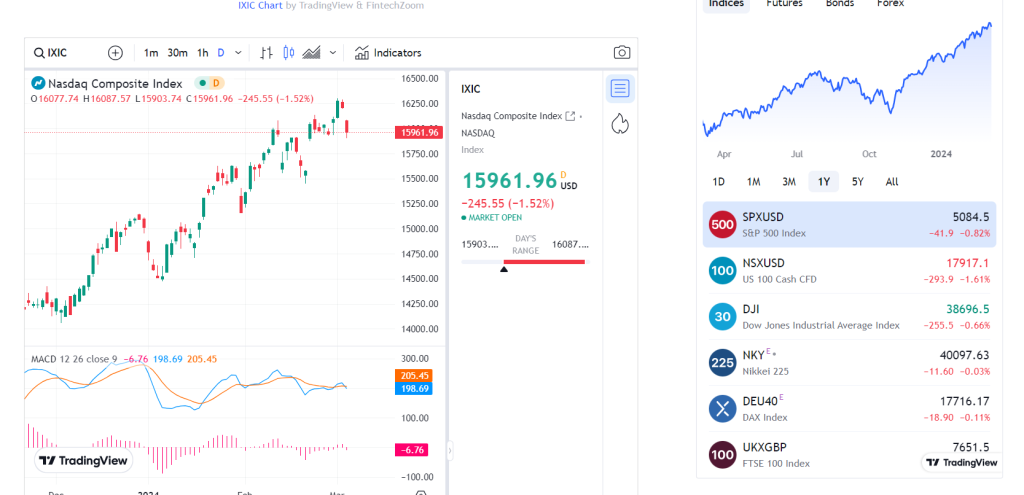Set chart interval to D
Image resolution: width=1024 pixels, height=495 pixels.
(221, 53)
